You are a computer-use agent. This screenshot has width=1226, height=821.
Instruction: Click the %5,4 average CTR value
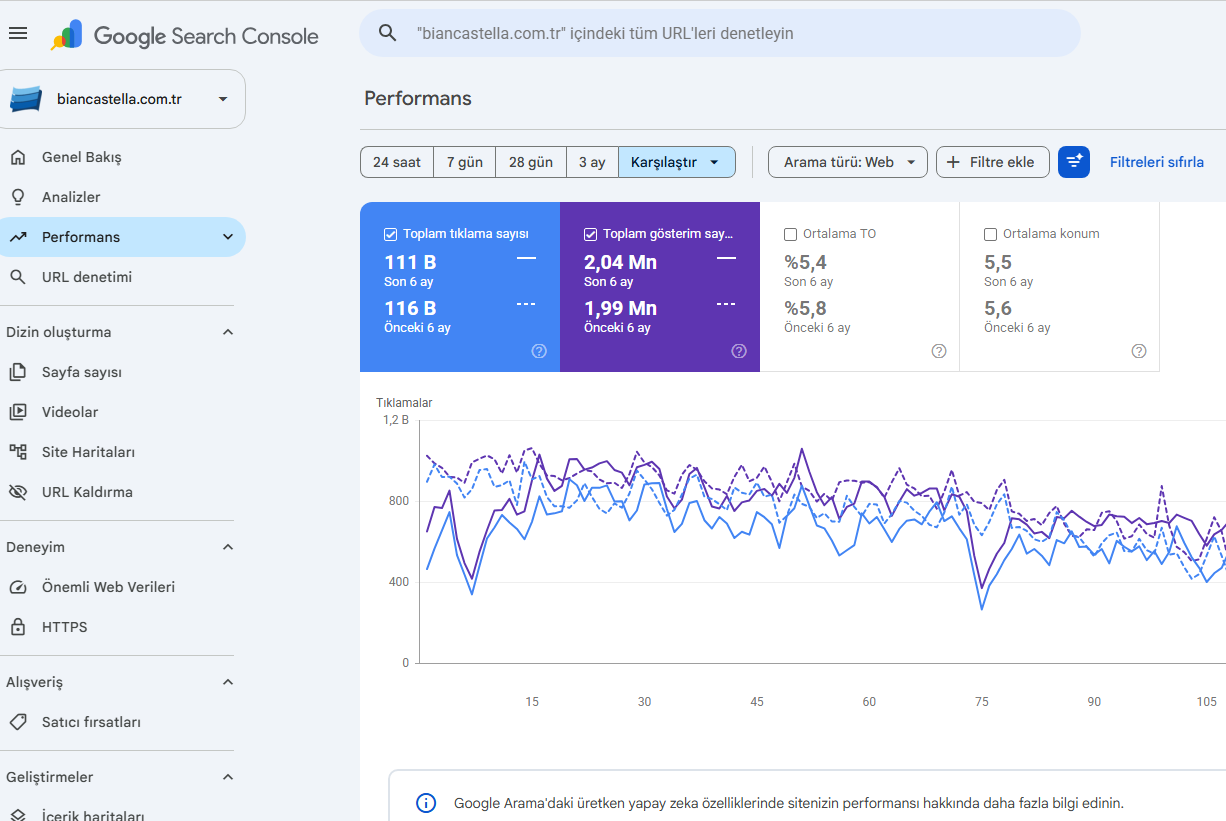805,262
